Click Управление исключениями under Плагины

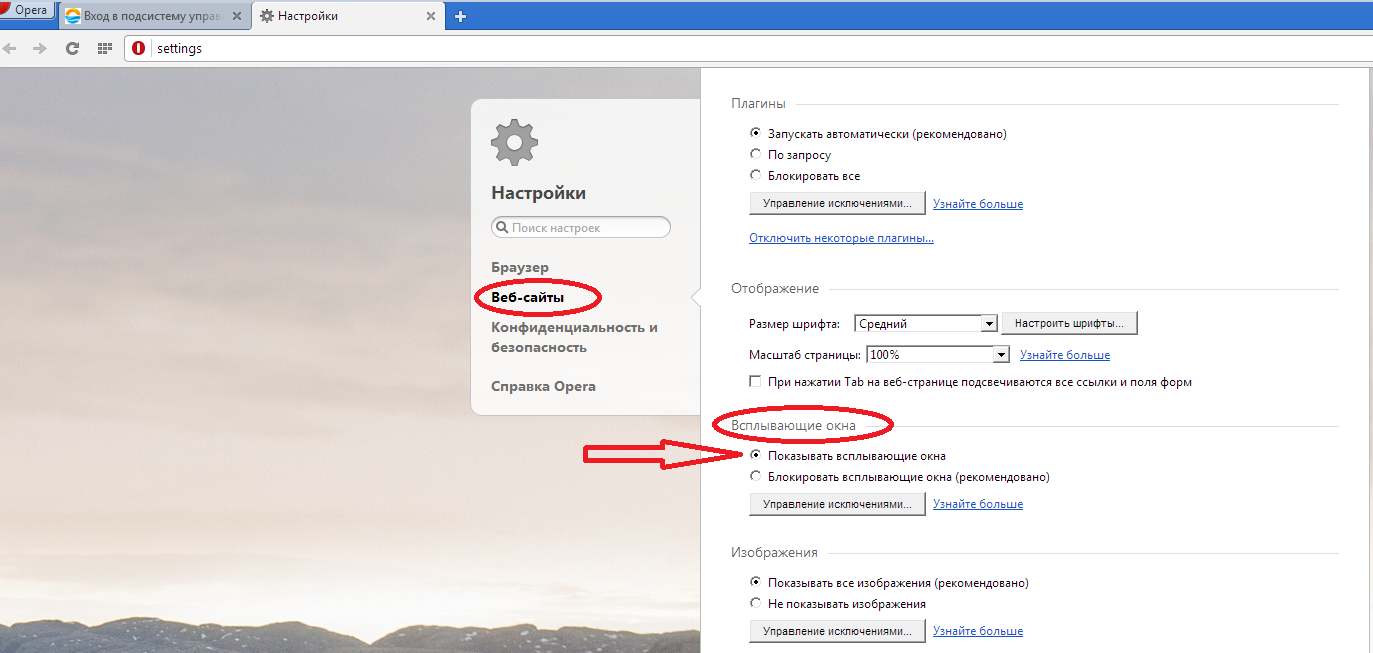(837, 204)
